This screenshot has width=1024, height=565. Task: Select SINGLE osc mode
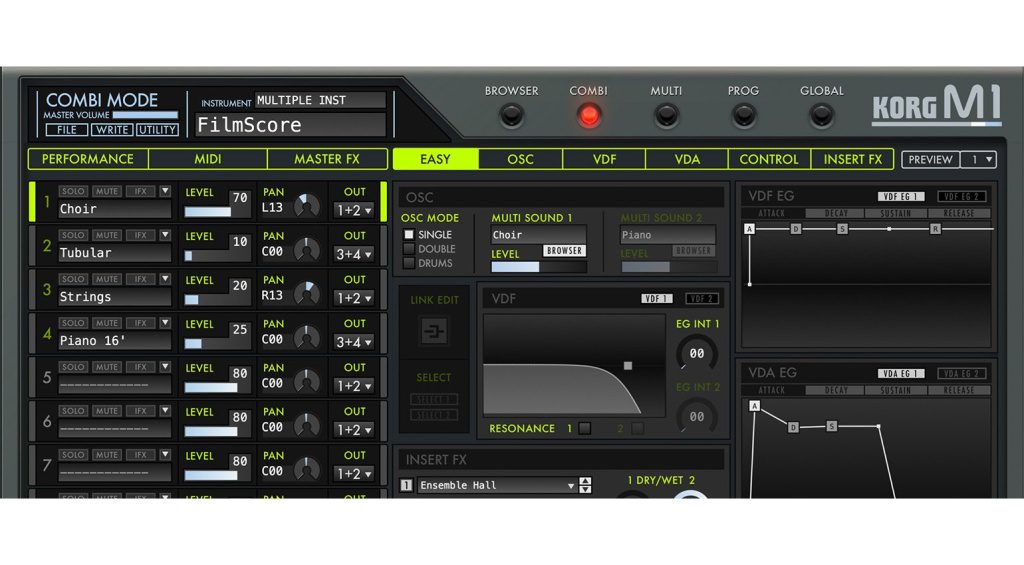tap(409, 234)
